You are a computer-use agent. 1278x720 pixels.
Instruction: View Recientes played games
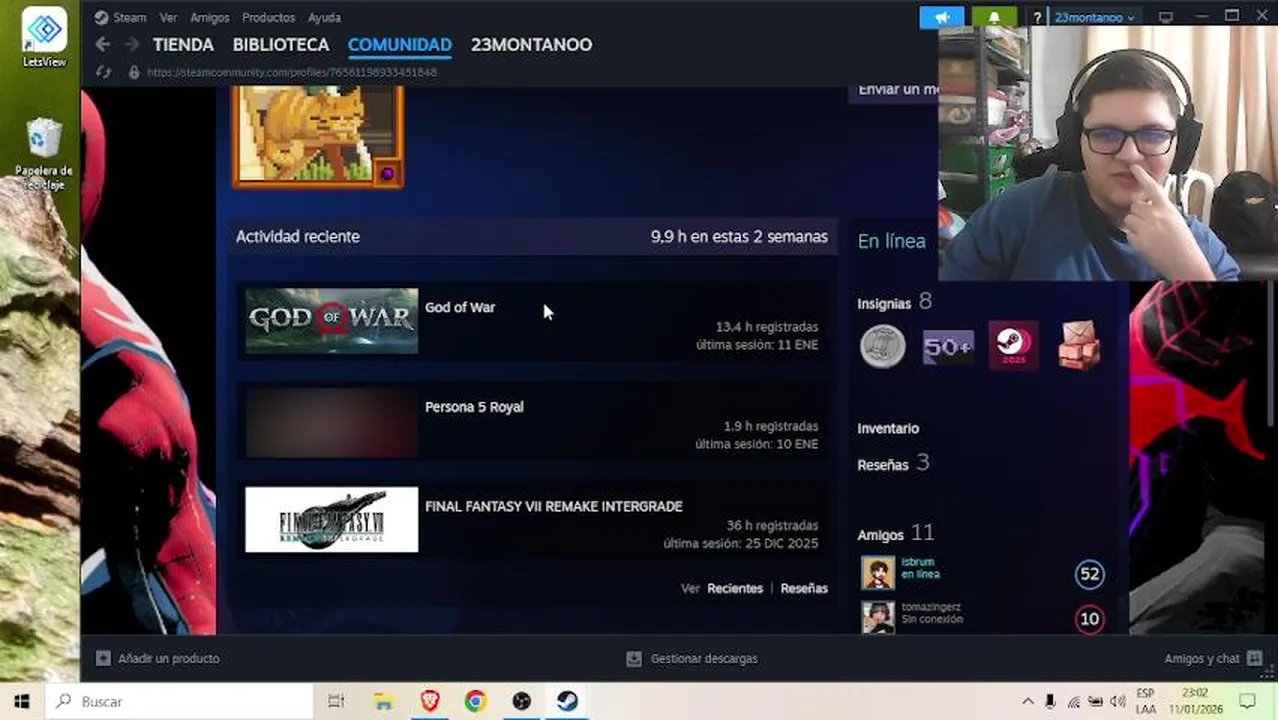pos(735,588)
